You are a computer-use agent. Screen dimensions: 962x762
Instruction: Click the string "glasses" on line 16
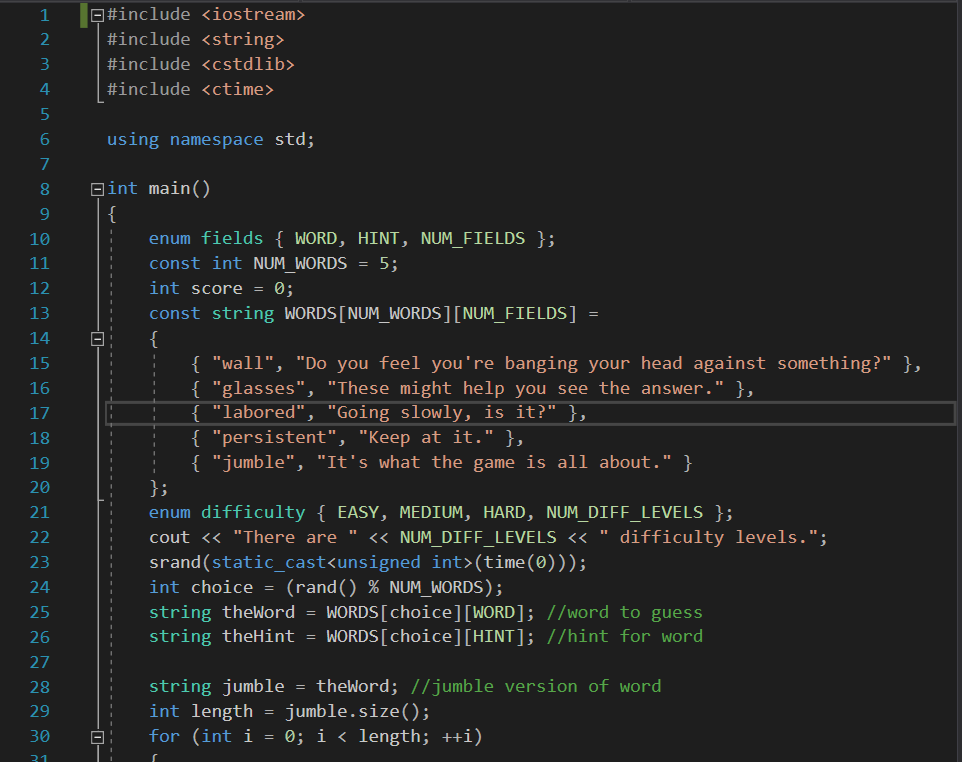click(x=258, y=388)
